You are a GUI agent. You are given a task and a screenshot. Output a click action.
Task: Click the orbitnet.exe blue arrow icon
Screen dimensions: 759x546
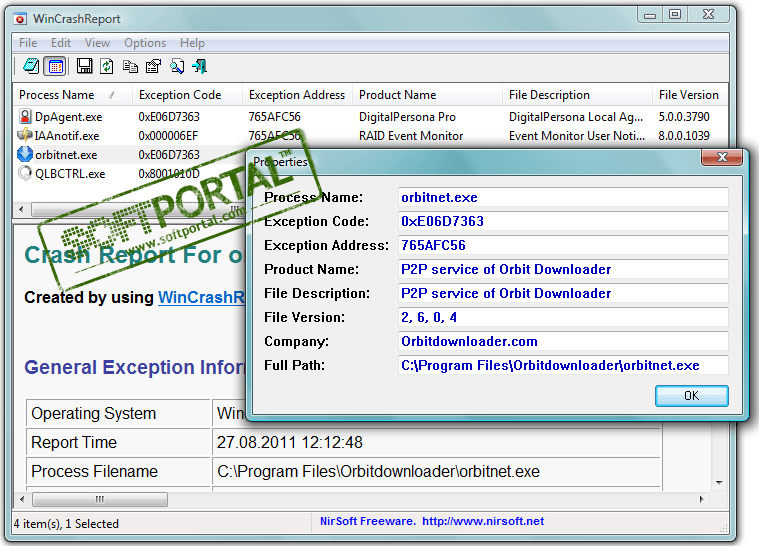point(25,154)
